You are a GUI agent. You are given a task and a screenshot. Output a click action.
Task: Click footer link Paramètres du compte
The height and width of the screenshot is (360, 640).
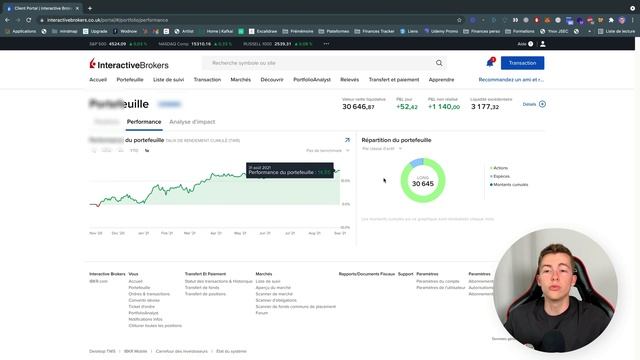(x=438, y=281)
